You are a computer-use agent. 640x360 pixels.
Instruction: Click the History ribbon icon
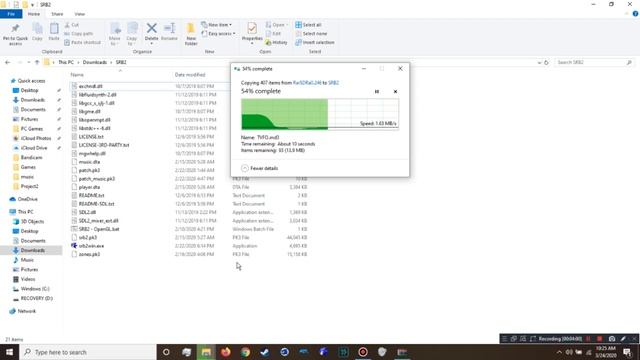(x=276, y=42)
